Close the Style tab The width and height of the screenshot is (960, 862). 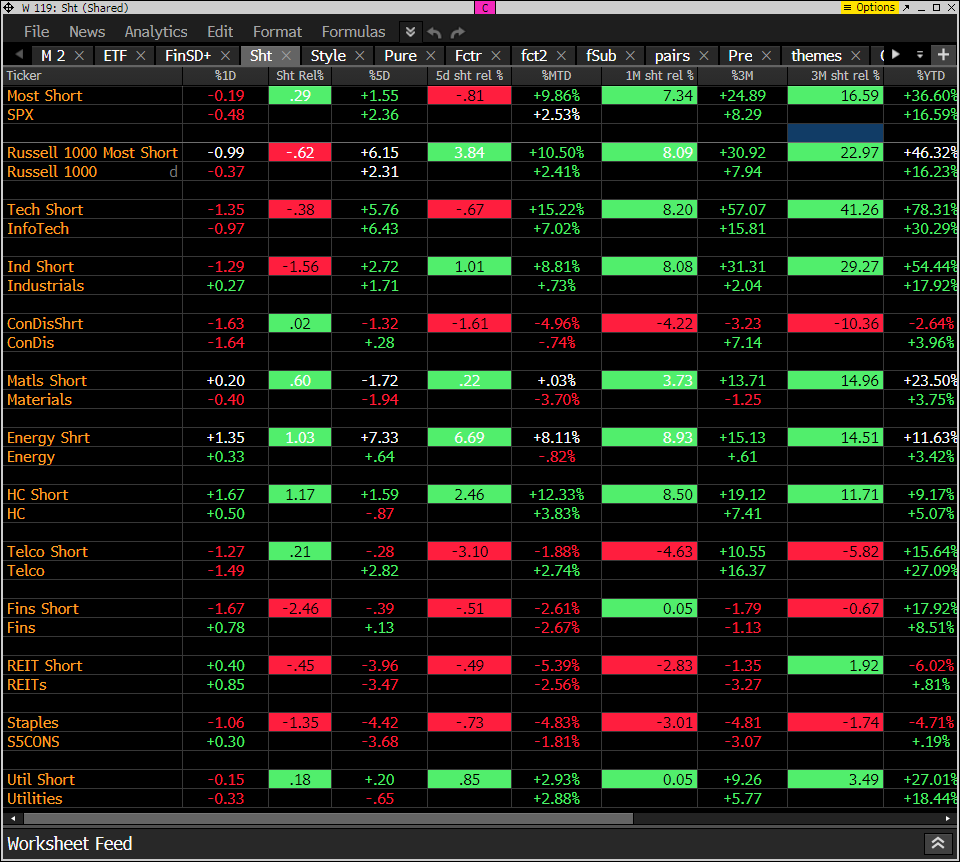click(x=360, y=56)
